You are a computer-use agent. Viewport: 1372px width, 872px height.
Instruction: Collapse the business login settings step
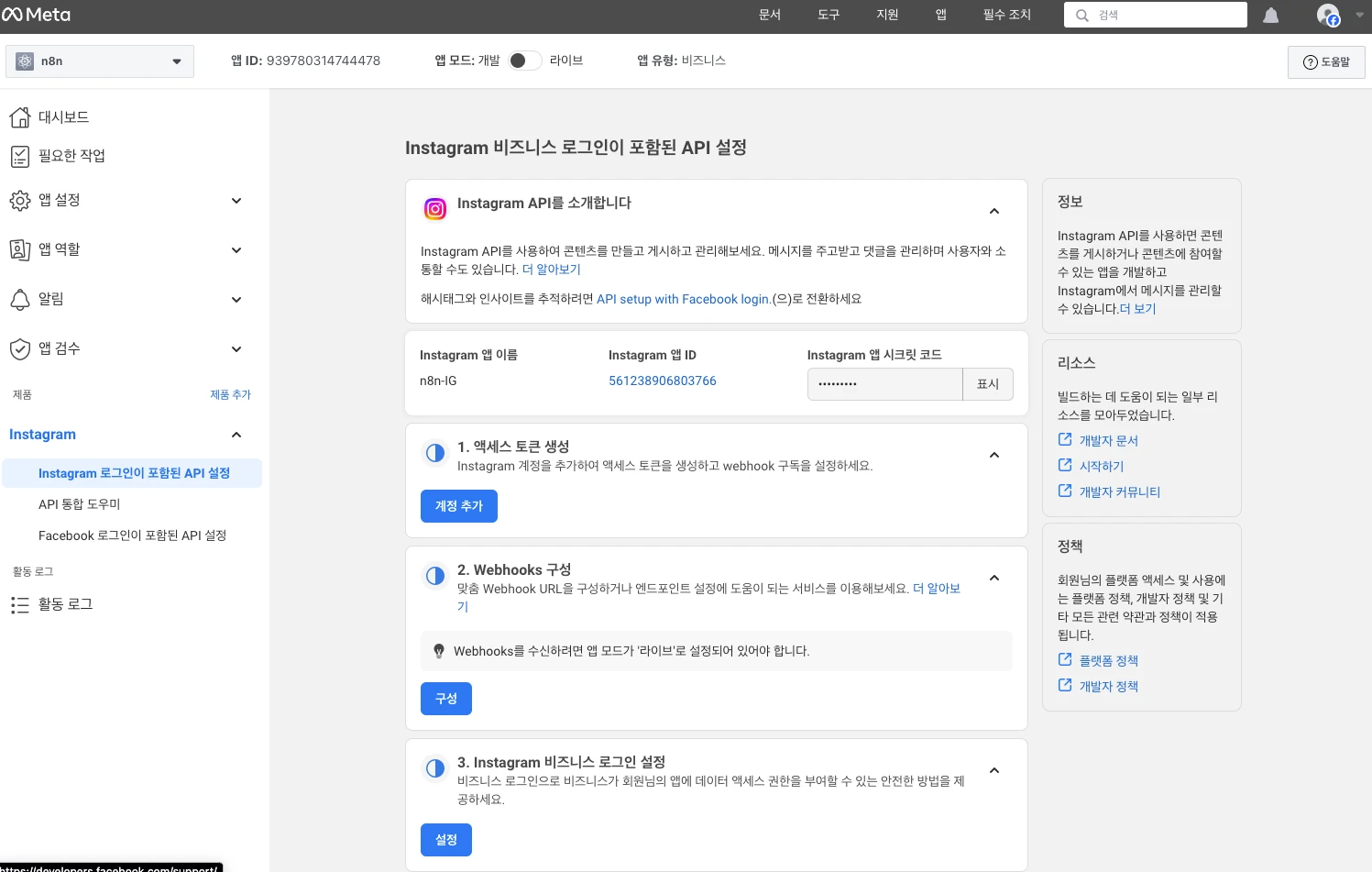coord(994,771)
